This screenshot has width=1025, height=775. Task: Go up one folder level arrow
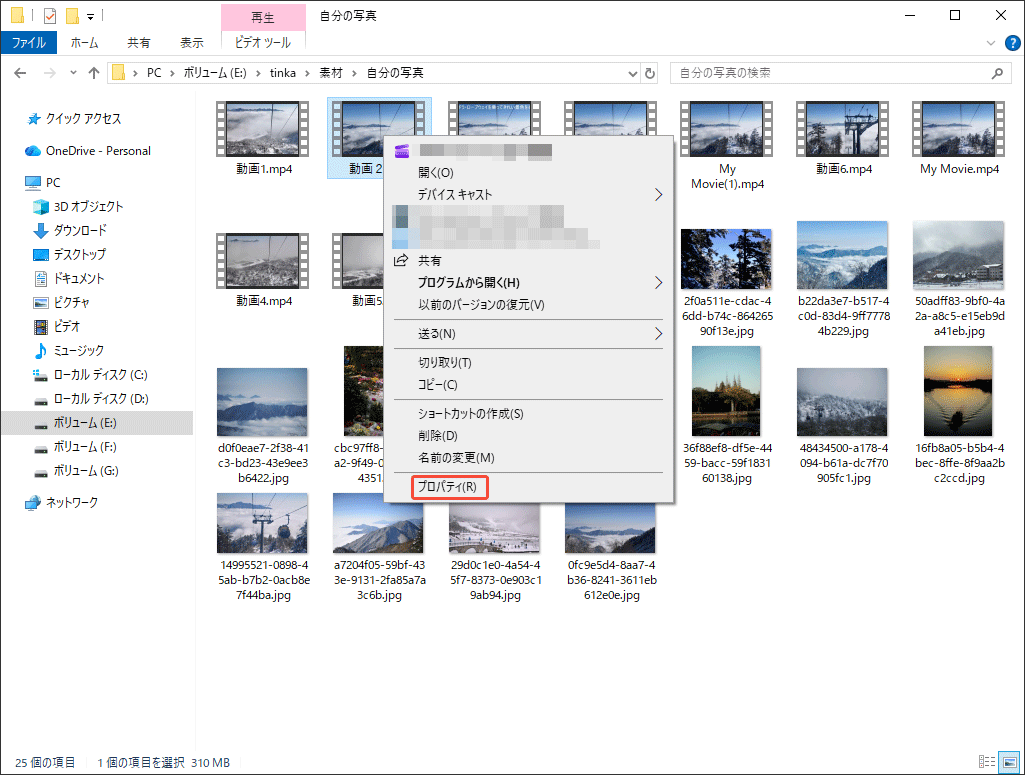(94, 73)
